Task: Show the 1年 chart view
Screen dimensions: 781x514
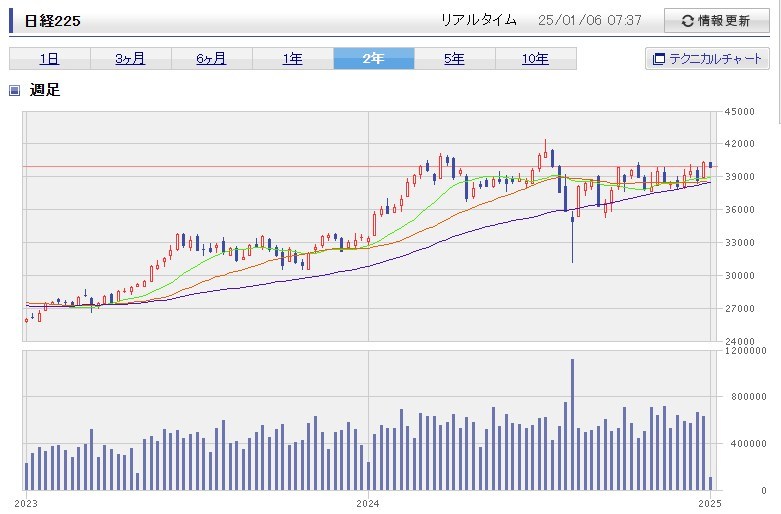Action: 292,59
